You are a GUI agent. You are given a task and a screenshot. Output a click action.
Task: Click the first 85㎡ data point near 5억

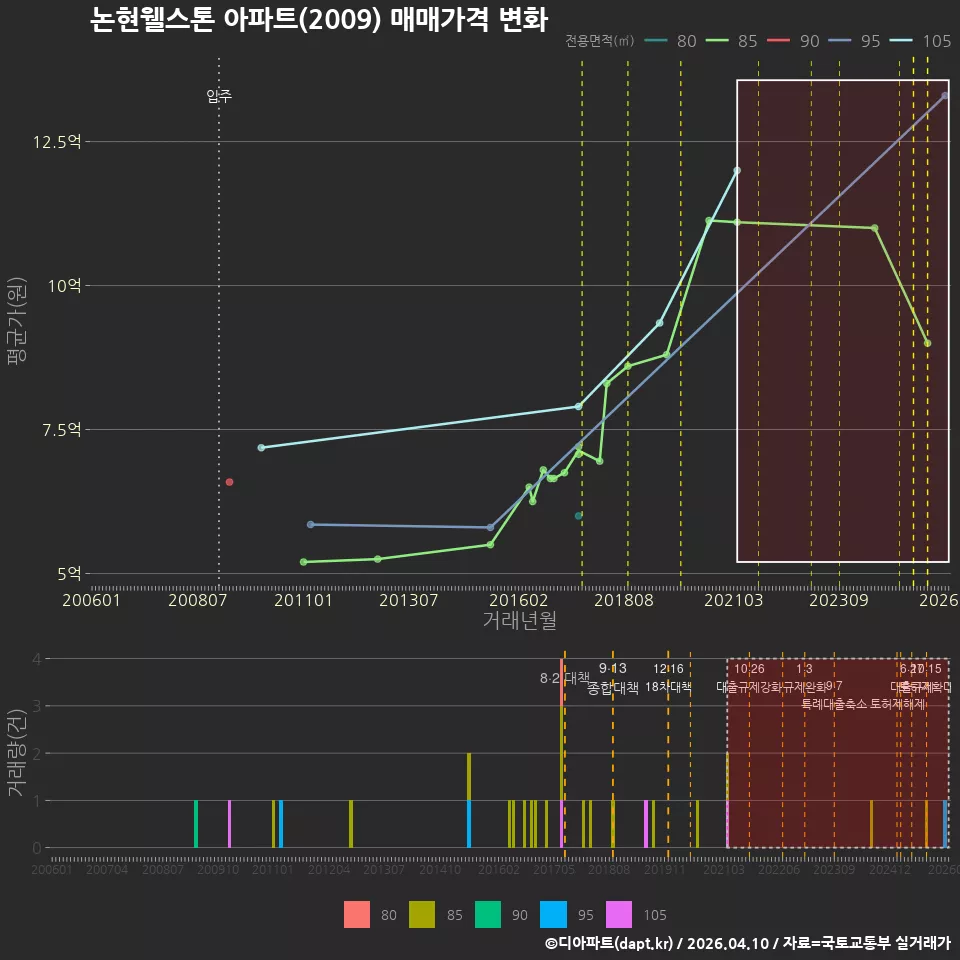304,562
